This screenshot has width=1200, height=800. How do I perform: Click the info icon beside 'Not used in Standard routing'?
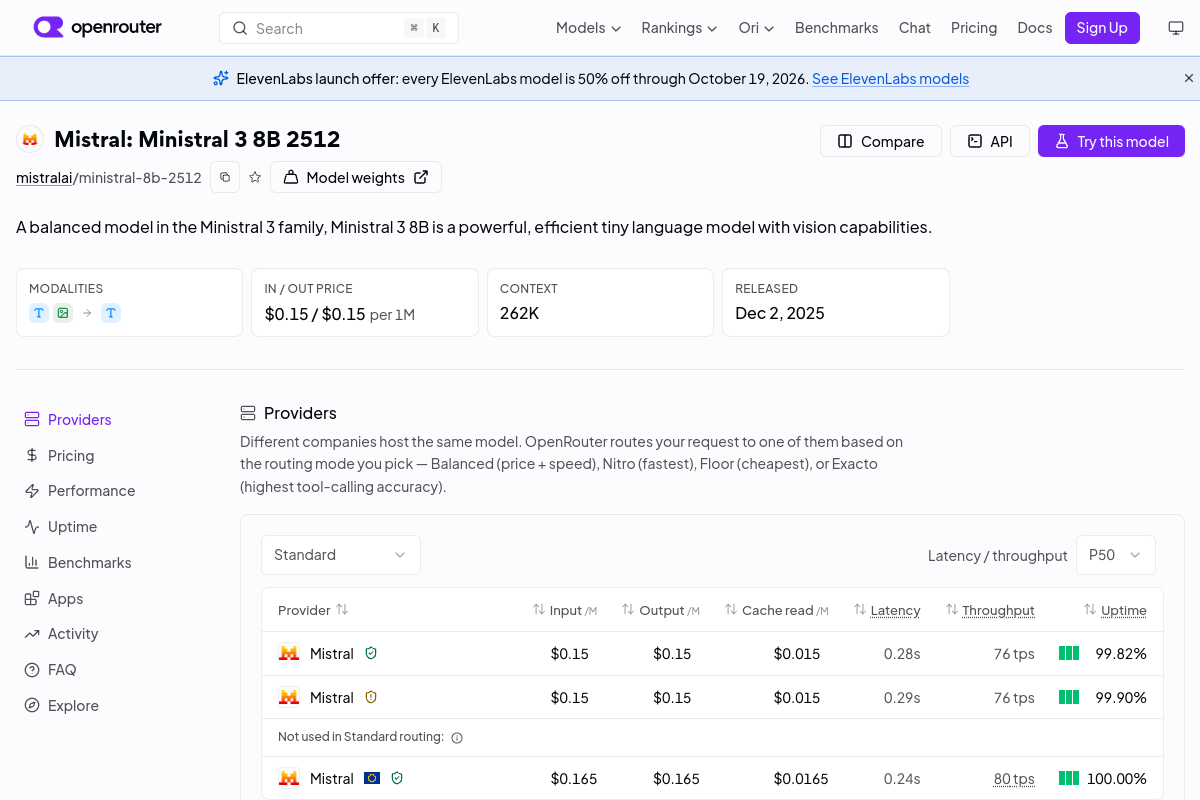pyautogui.click(x=457, y=738)
